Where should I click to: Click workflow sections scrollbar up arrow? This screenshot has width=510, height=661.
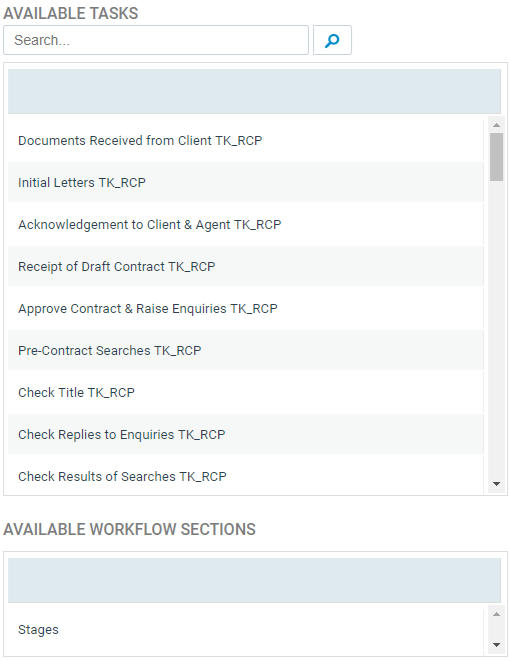[497, 614]
